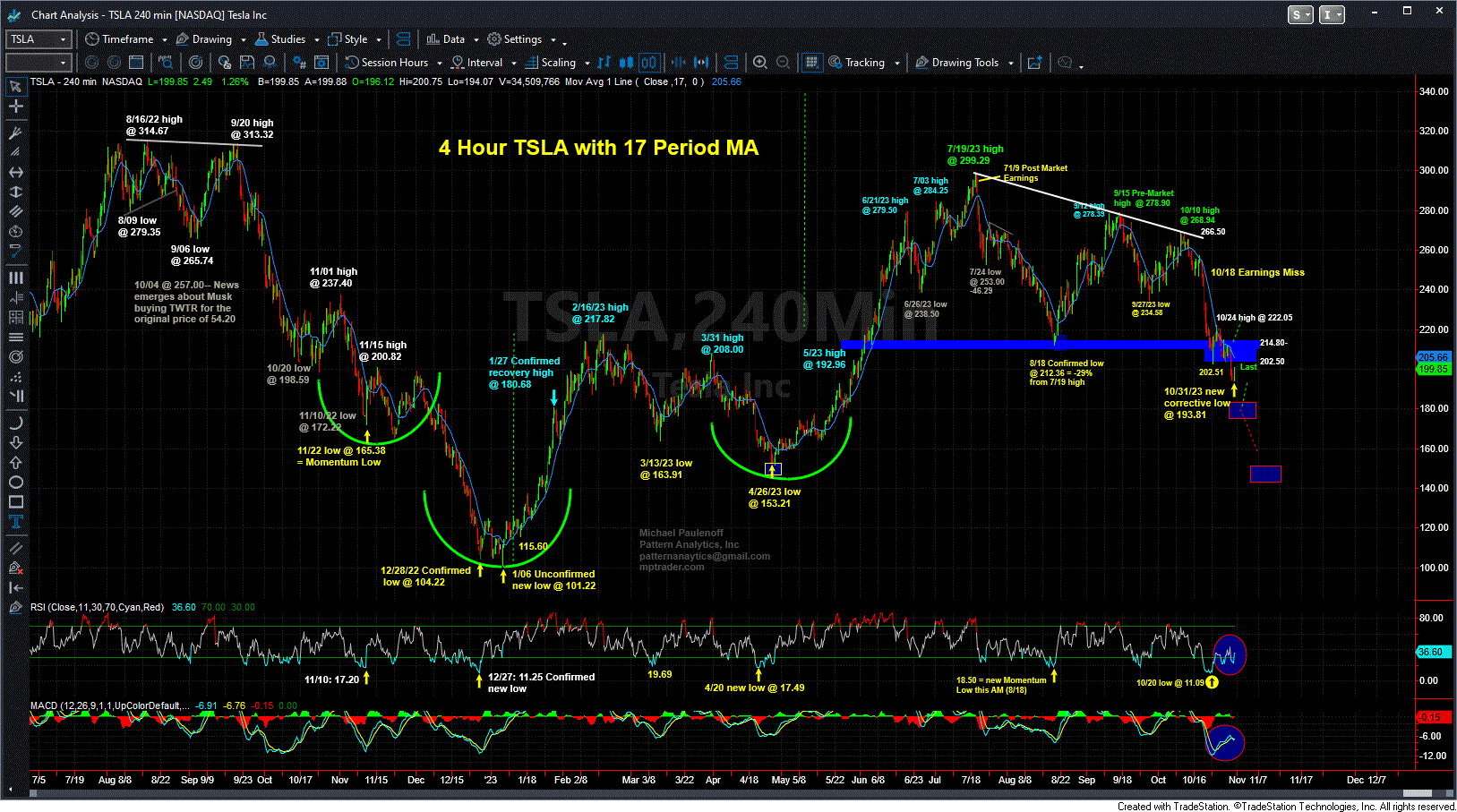Open the Data menu
The width and height of the screenshot is (1457, 812).
[446, 39]
